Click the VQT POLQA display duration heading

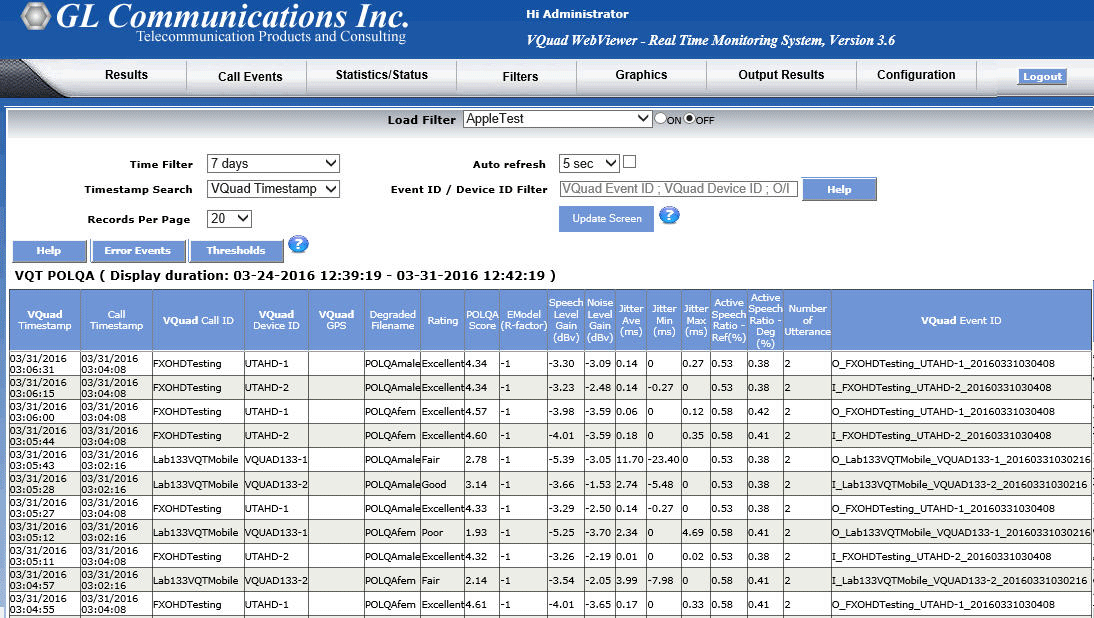285,276
